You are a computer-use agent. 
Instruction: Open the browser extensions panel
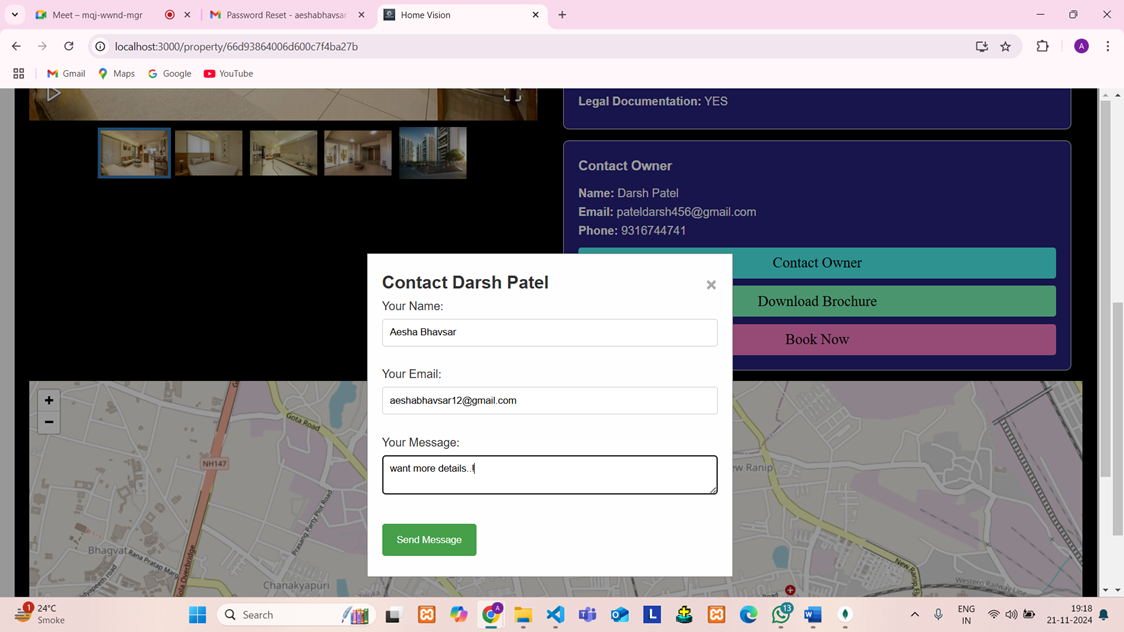pos(1041,46)
